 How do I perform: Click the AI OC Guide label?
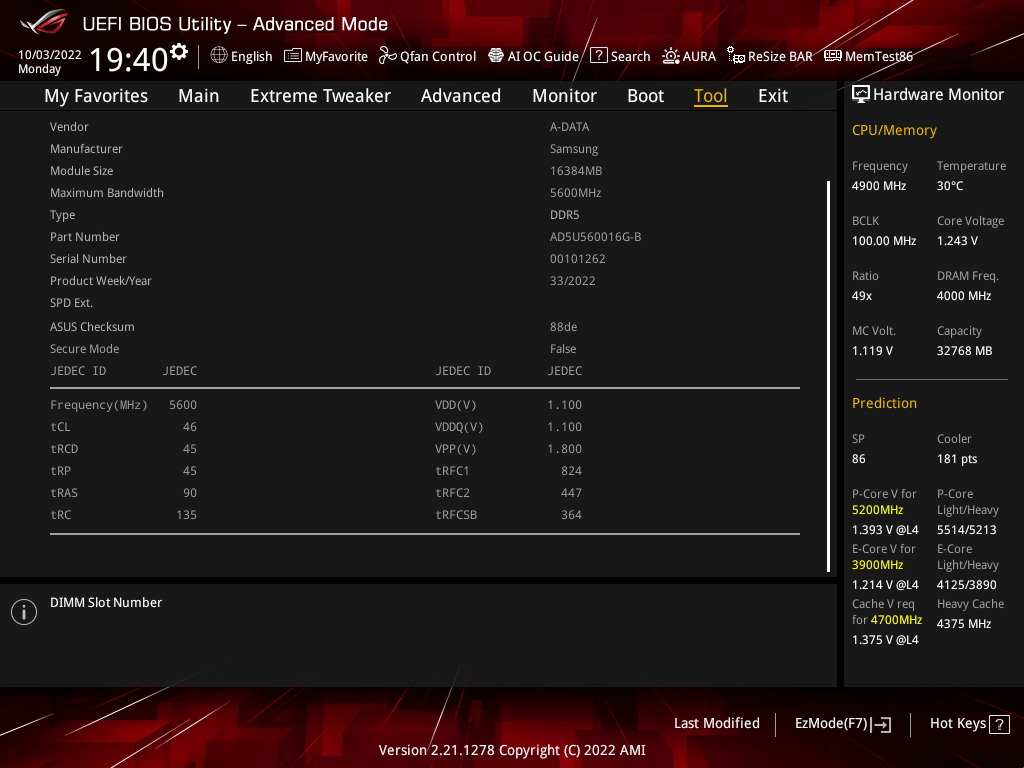pos(543,56)
